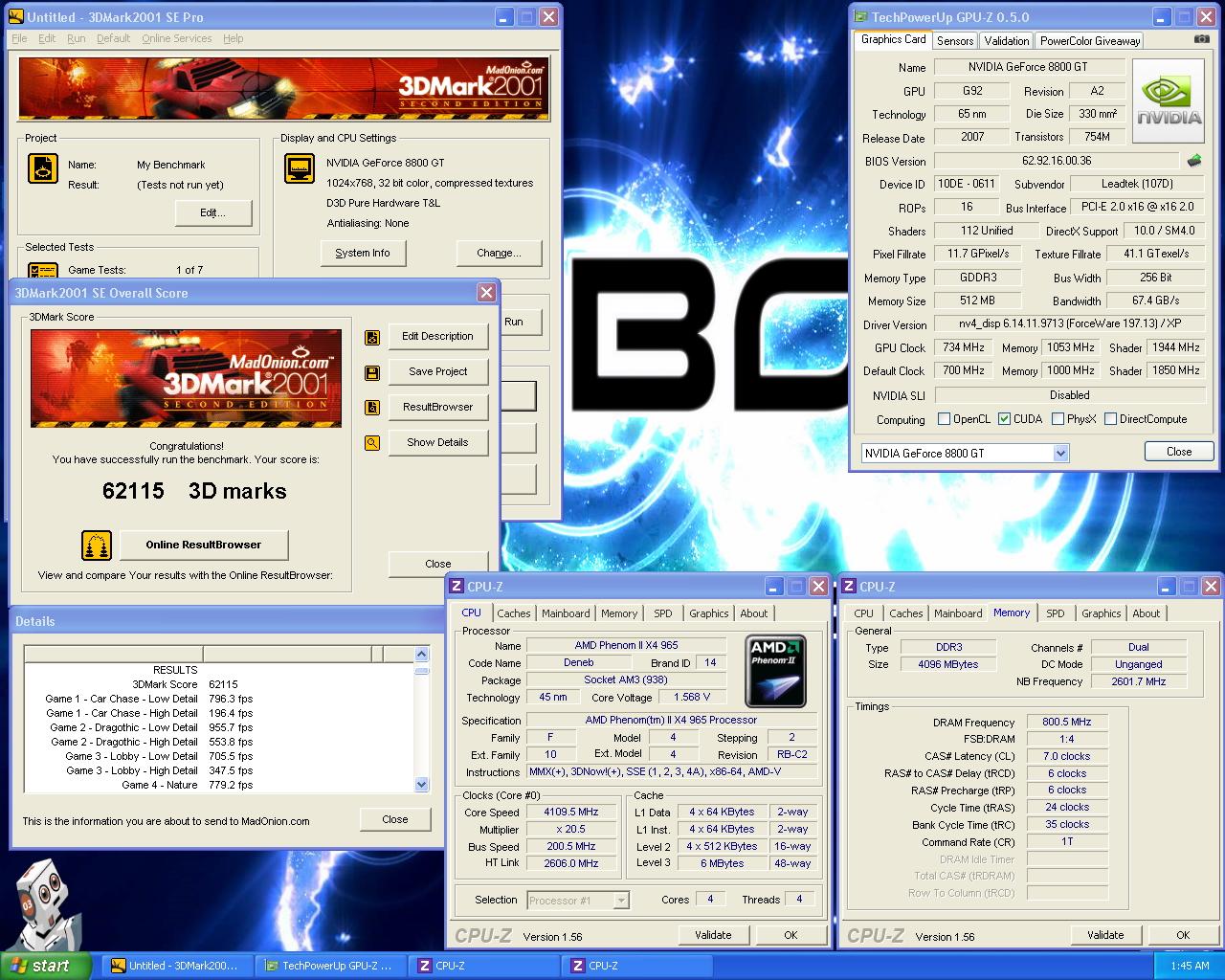This screenshot has width=1225, height=980.
Task: Click the Close button in GPU-Z
Action: pyautogui.click(x=1179, y=452)
